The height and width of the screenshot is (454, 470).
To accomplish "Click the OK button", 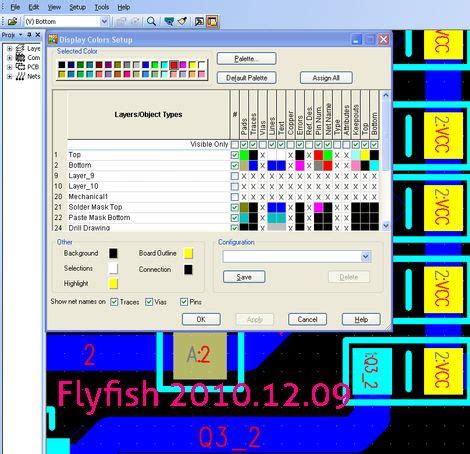I will (201, 319).
